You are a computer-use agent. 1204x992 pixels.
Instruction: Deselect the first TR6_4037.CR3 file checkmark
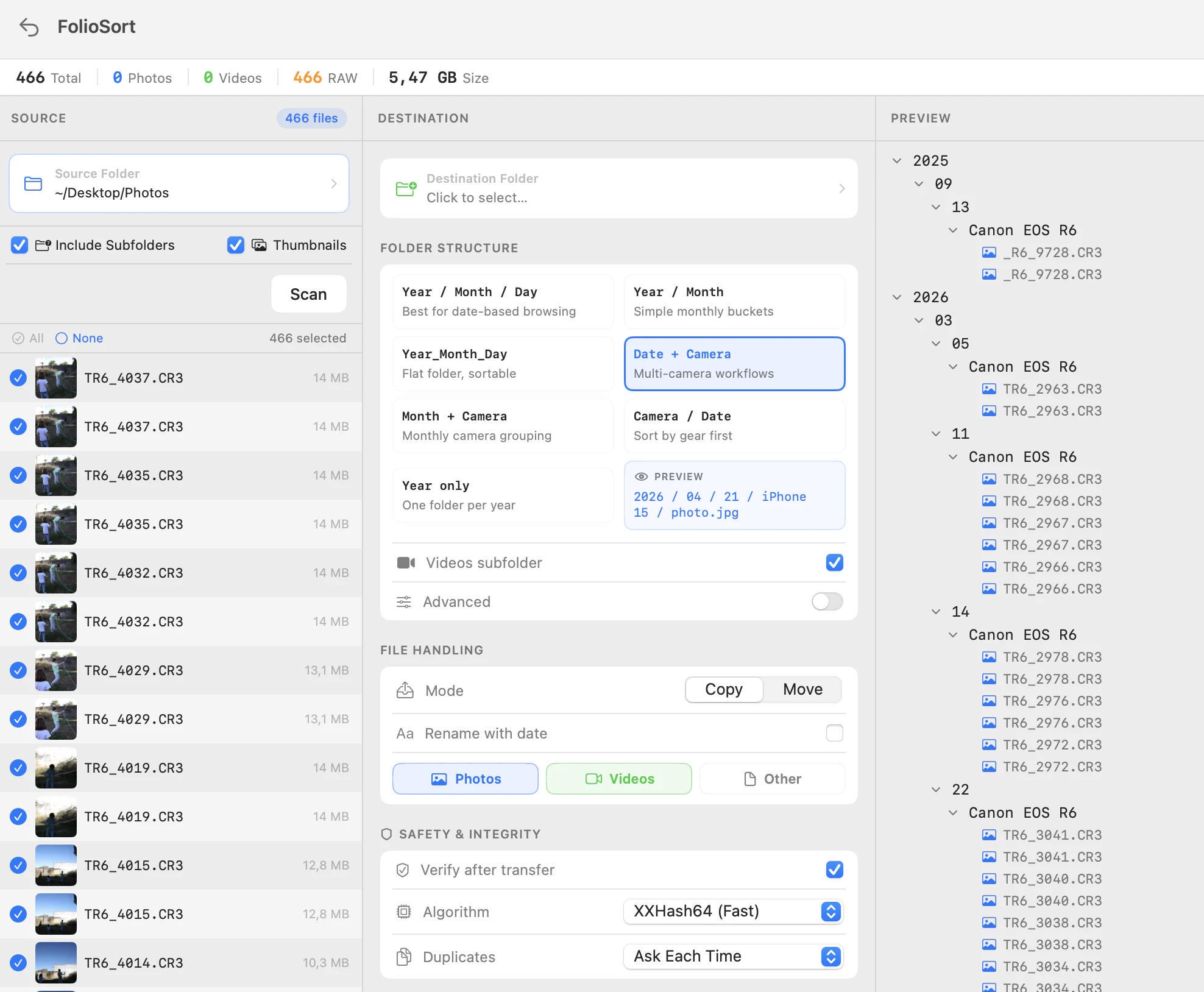pos(18,378)
